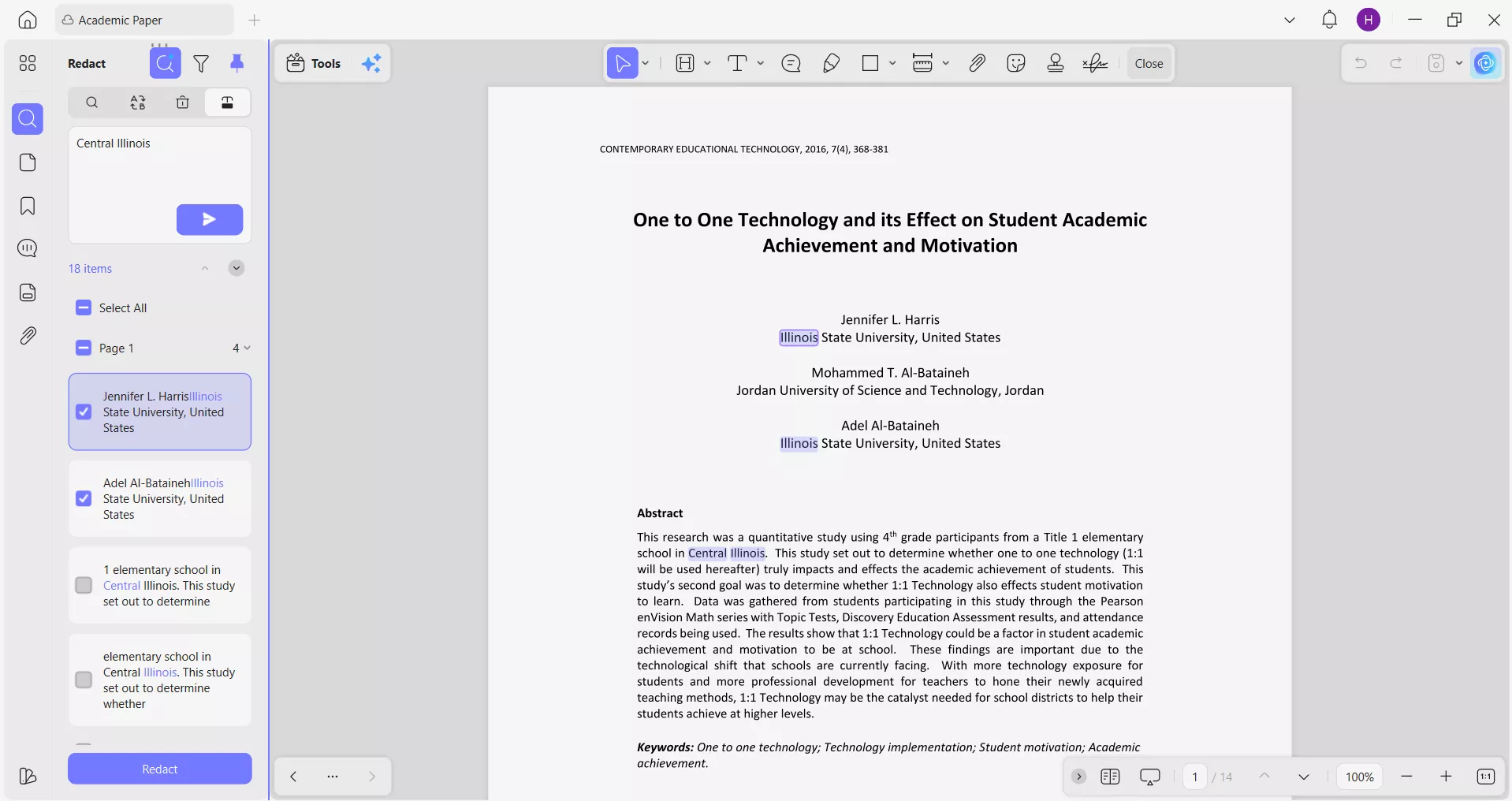Select the cursor selection tool
1512x801 pixels.
tap(623, 63)
